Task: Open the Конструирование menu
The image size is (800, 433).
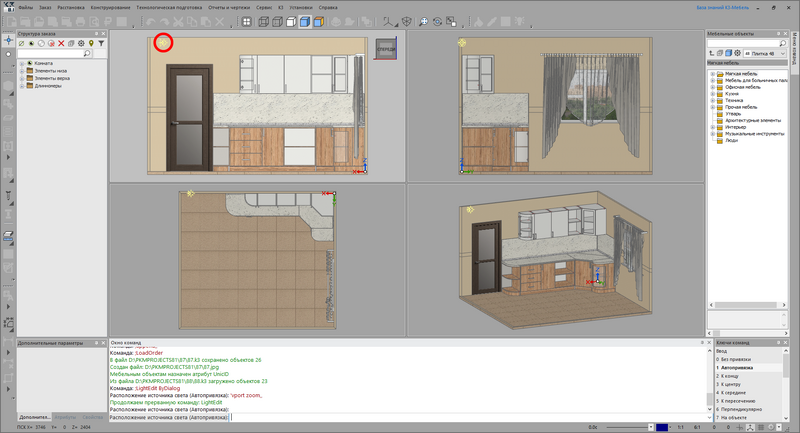Action: (x=111, y=8)
